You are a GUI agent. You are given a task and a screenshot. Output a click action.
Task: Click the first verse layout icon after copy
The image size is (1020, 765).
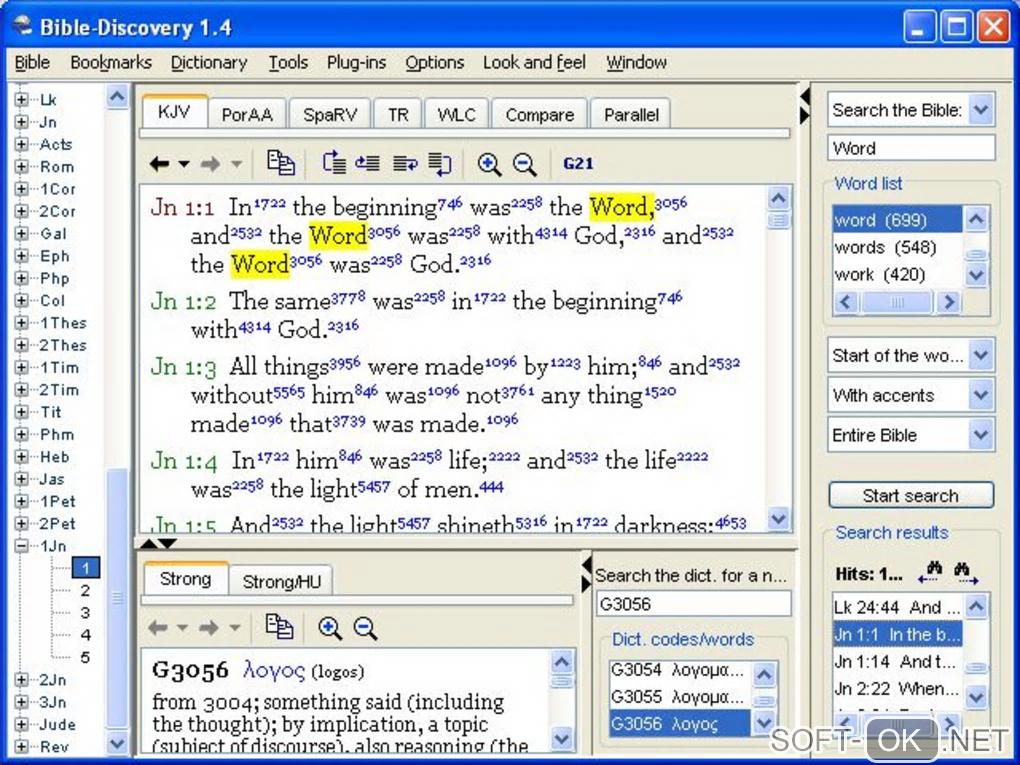tap(334, 163)
